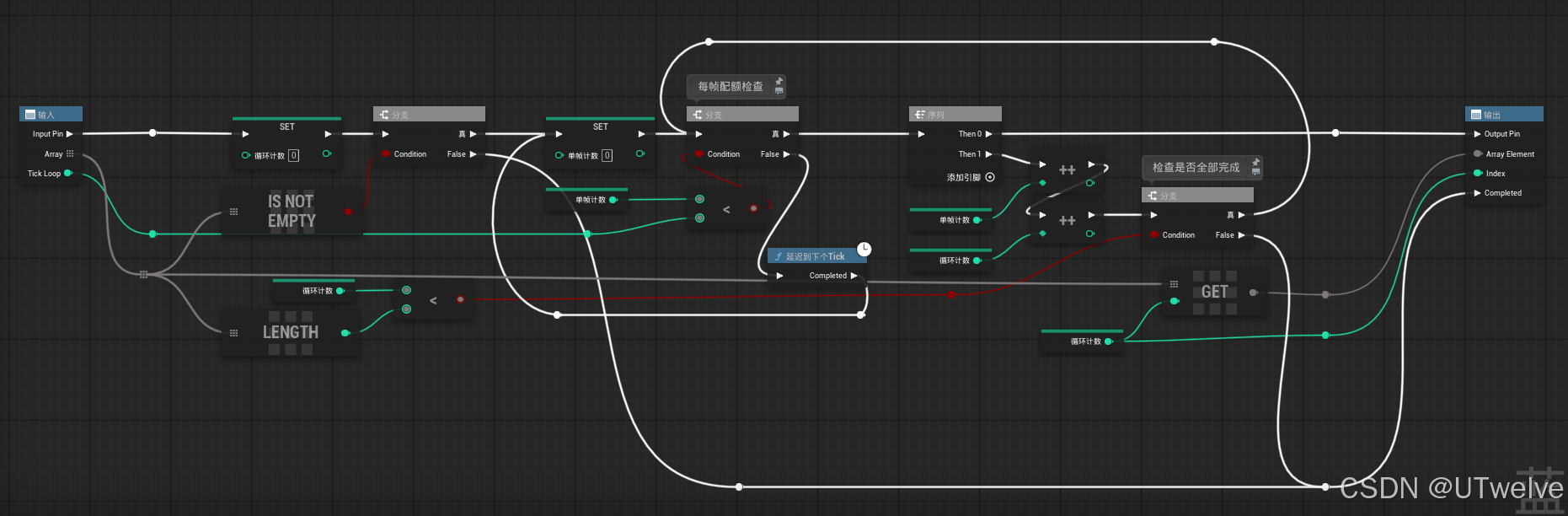Click Completed exec pin on 延迟到下个Tick node
Image resolution: width=1568 pixels, height=516 pixels.
tap(854, 276)
